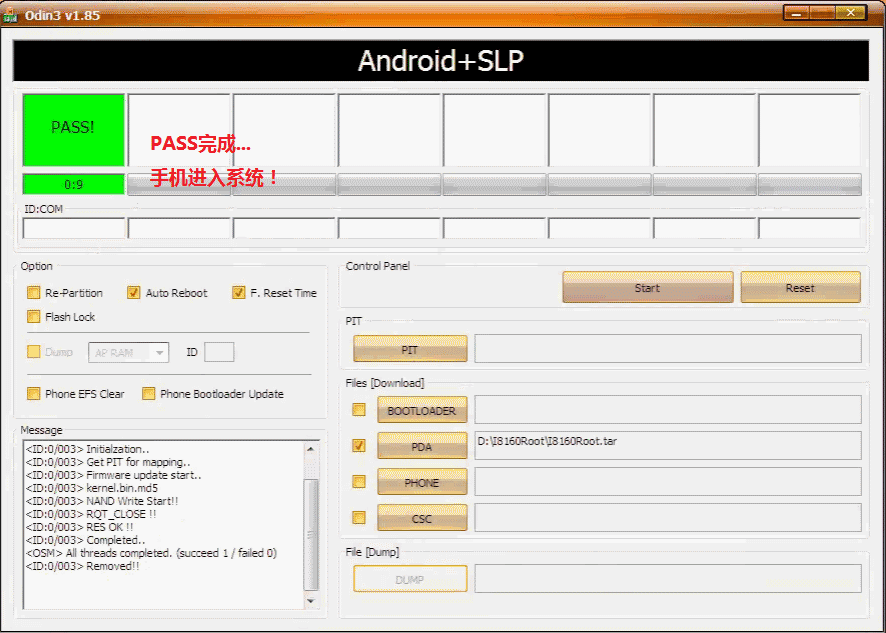Click the File Dump path field

point(668,578)
